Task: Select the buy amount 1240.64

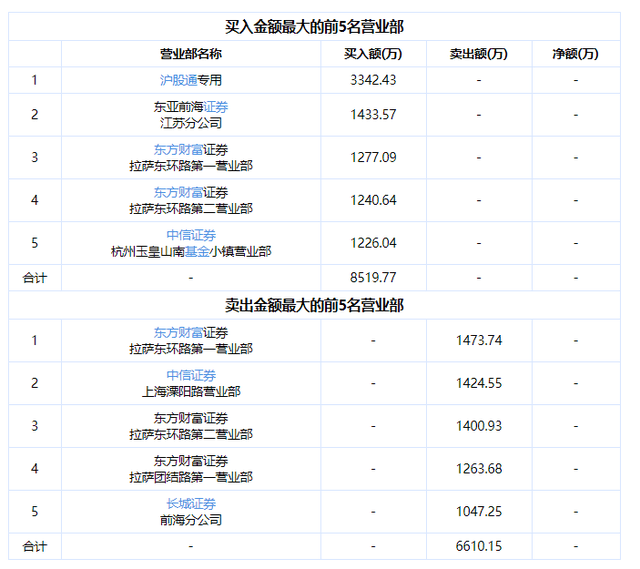Action: (x=373, y=200)
